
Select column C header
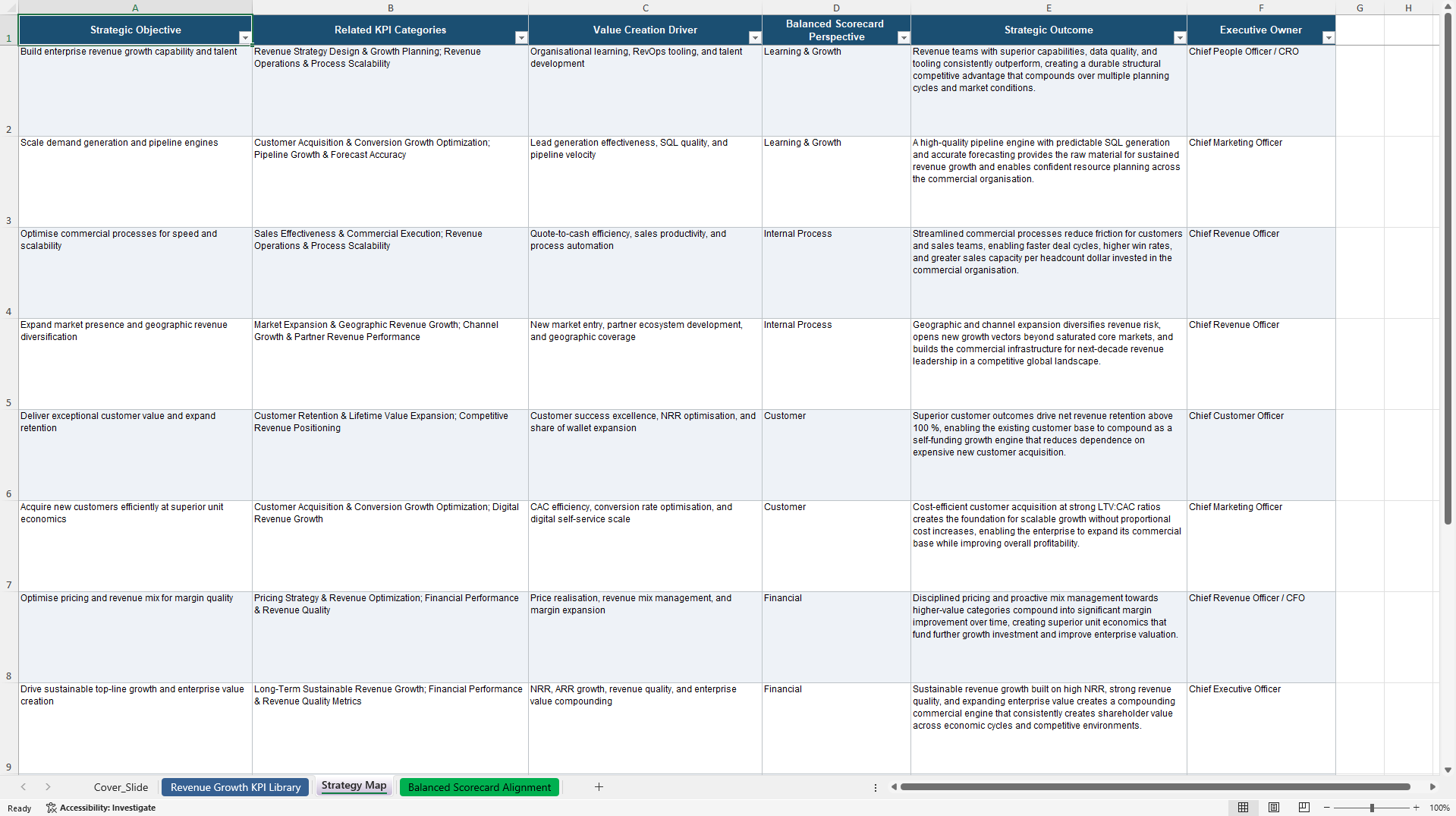coord(645,8)
